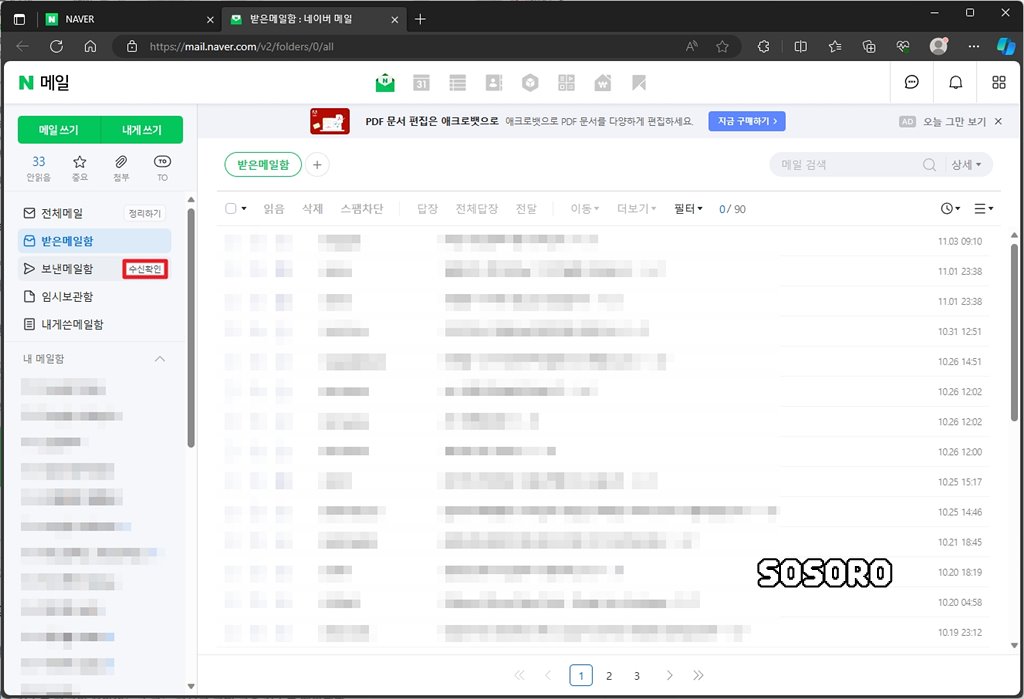Jump to last page double arrow
Screen dimensions: 1024x699
pyautogui.click(x=698, y=675)
